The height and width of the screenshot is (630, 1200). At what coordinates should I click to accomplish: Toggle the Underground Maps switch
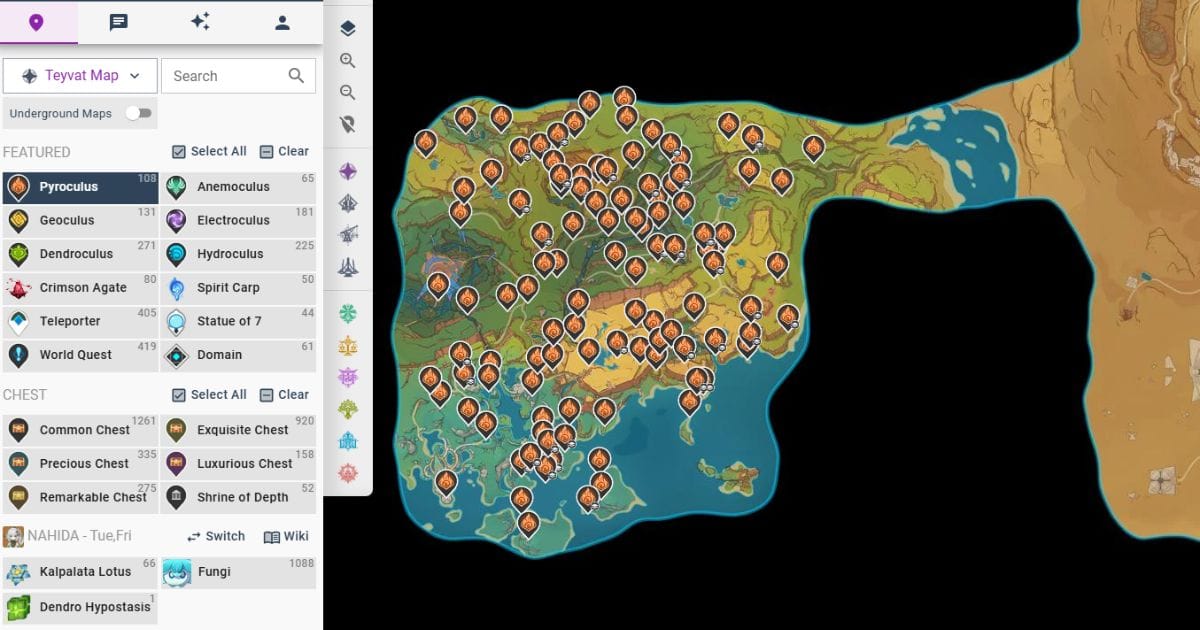pyautogui.click(x=141, y=113)
